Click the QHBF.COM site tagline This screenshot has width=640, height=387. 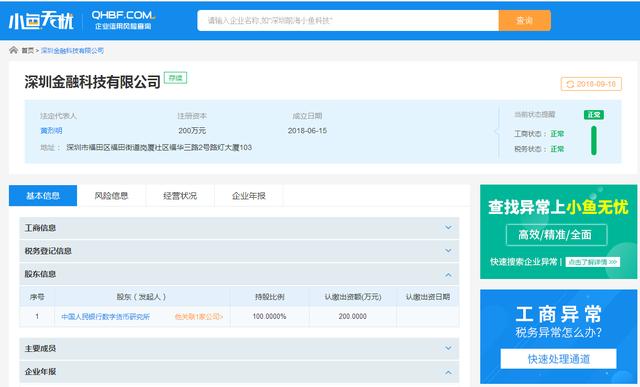(x=123, y=20)
